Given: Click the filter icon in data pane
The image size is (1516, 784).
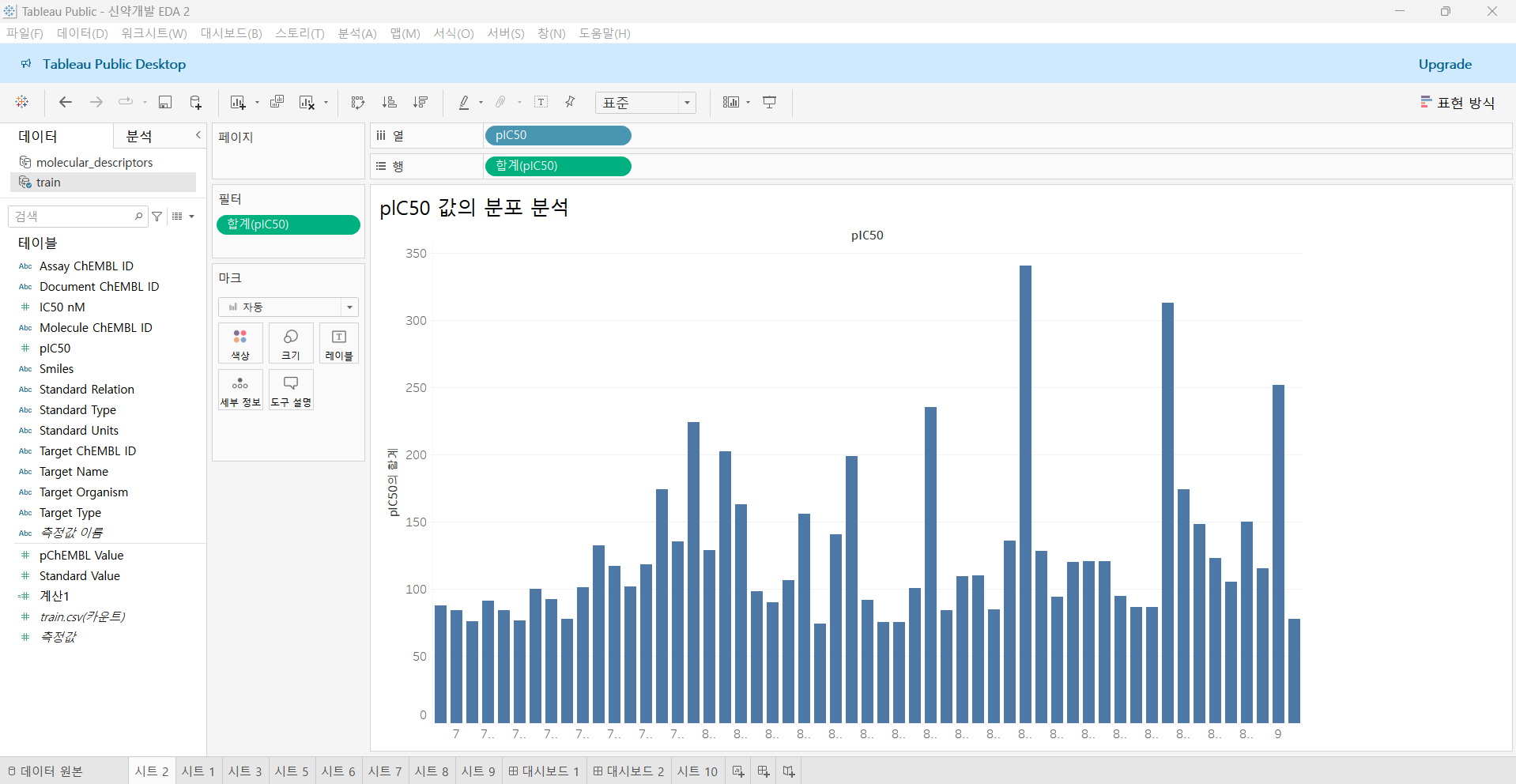Looking at the screenshot, I should tap(157, 216).
